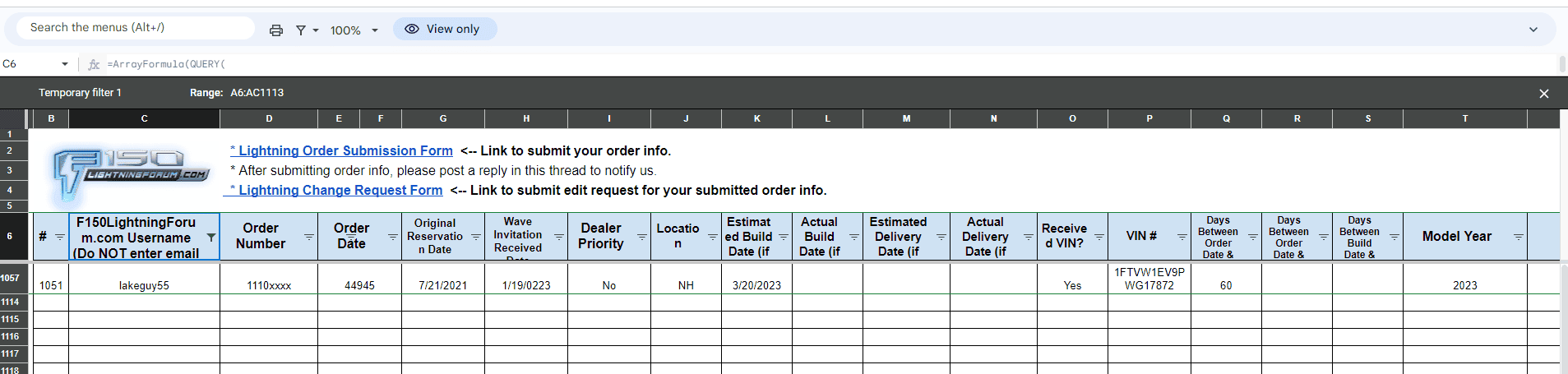Click the active filter icon on Username column
The width and height of the screenshot is (1568, 374).
[x=210, y=238]
